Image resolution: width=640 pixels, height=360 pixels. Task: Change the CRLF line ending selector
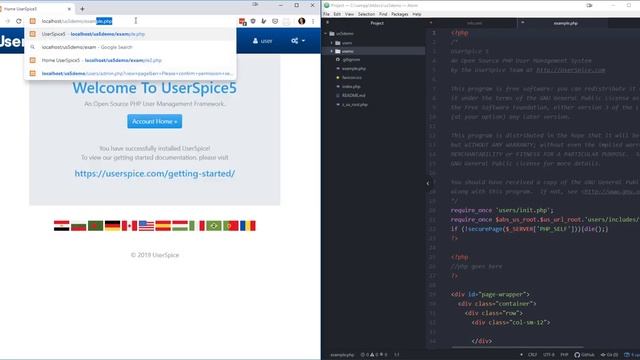(532, 355)
